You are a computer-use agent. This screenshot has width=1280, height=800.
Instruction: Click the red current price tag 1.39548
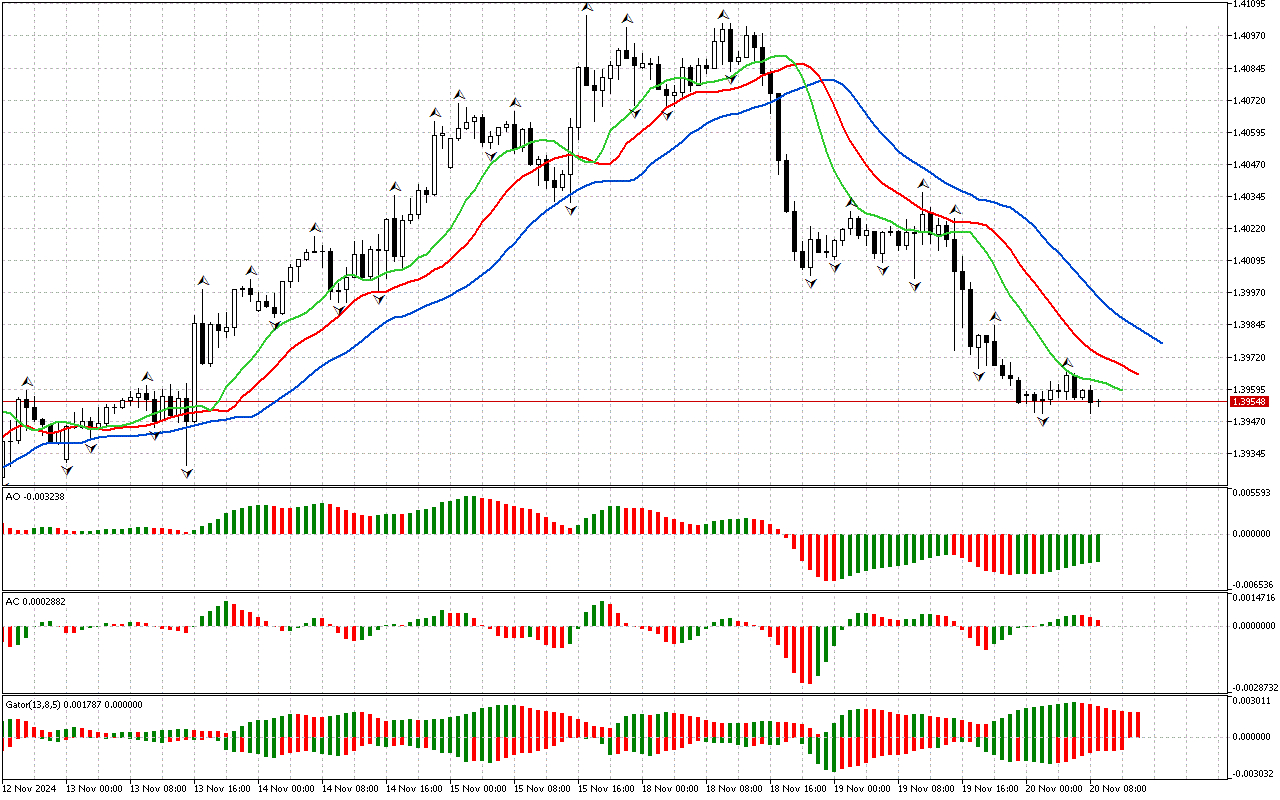pyautogui.click(x=1251, y=401)
